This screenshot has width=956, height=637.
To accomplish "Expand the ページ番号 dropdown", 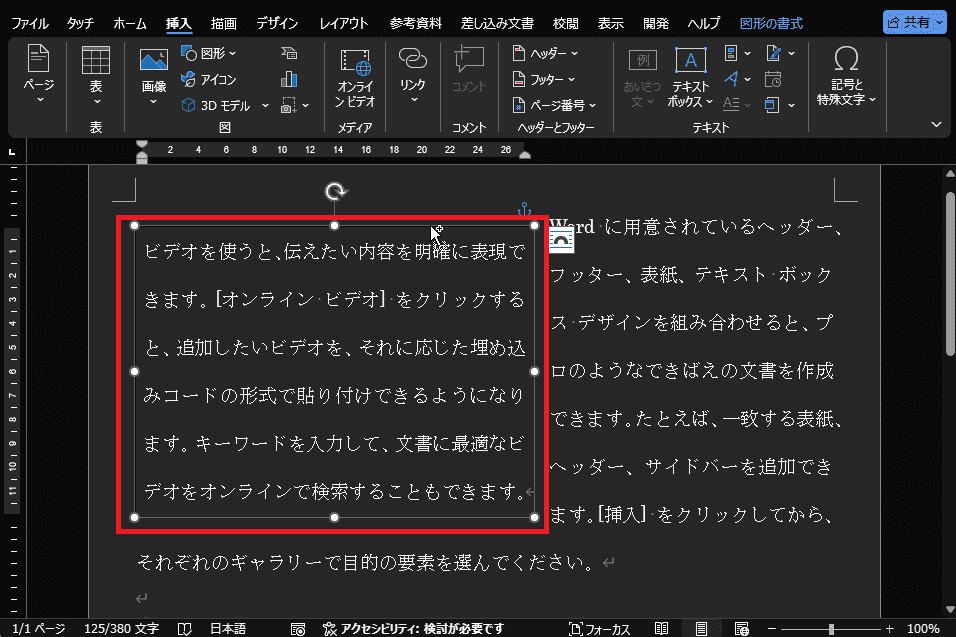I will 554,105.
